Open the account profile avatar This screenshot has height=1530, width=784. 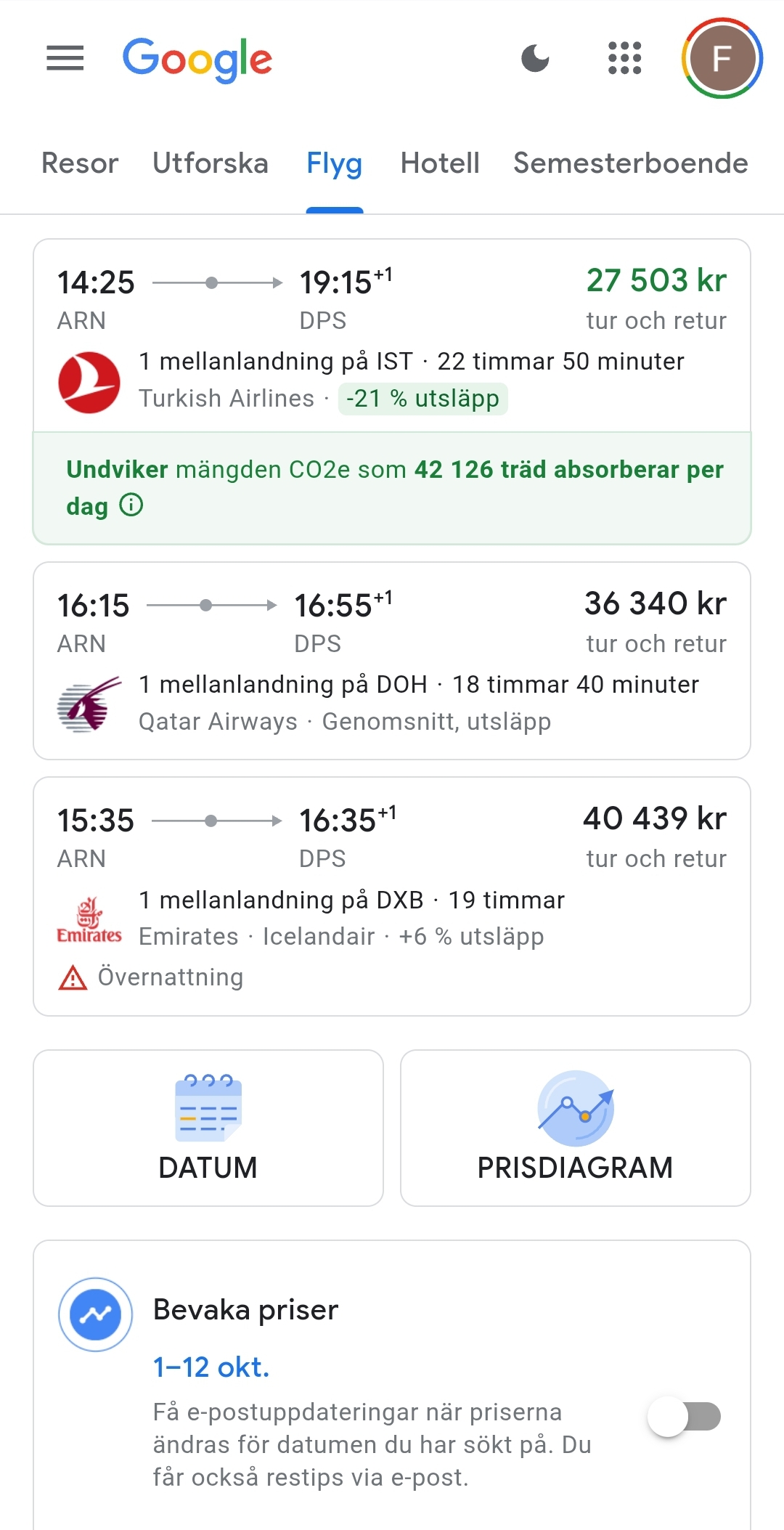(722, 58)
